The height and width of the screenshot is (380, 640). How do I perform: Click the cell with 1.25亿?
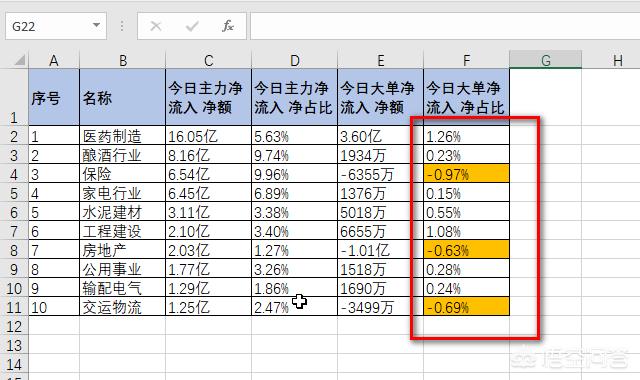209,307
